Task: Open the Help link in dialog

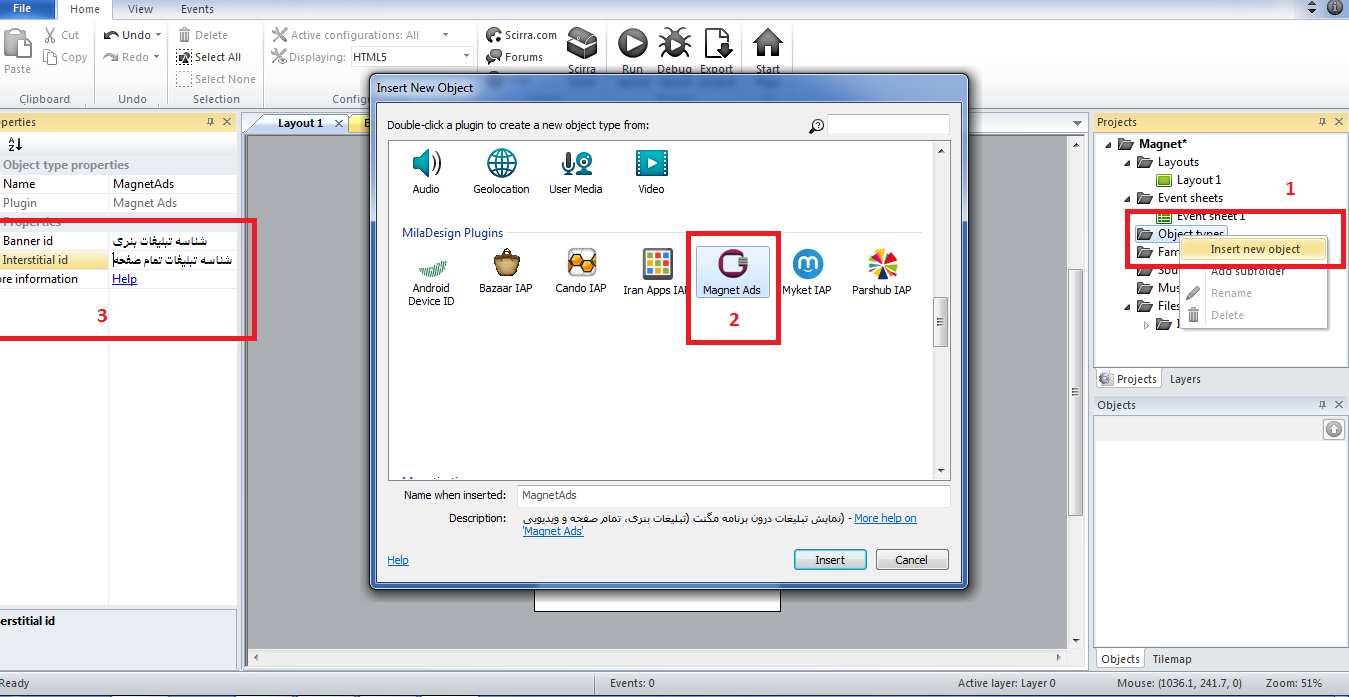Action: pos(398,560)
